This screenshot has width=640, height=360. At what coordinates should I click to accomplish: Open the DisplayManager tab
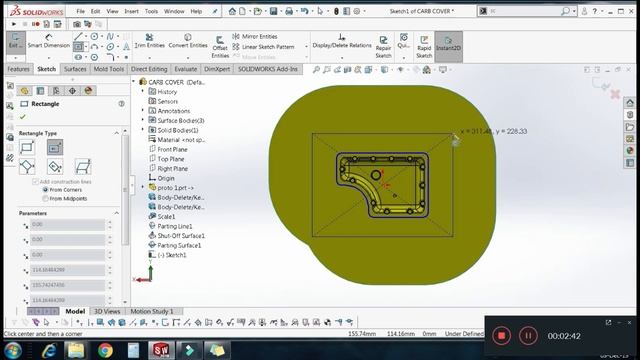tap(88, 91)
